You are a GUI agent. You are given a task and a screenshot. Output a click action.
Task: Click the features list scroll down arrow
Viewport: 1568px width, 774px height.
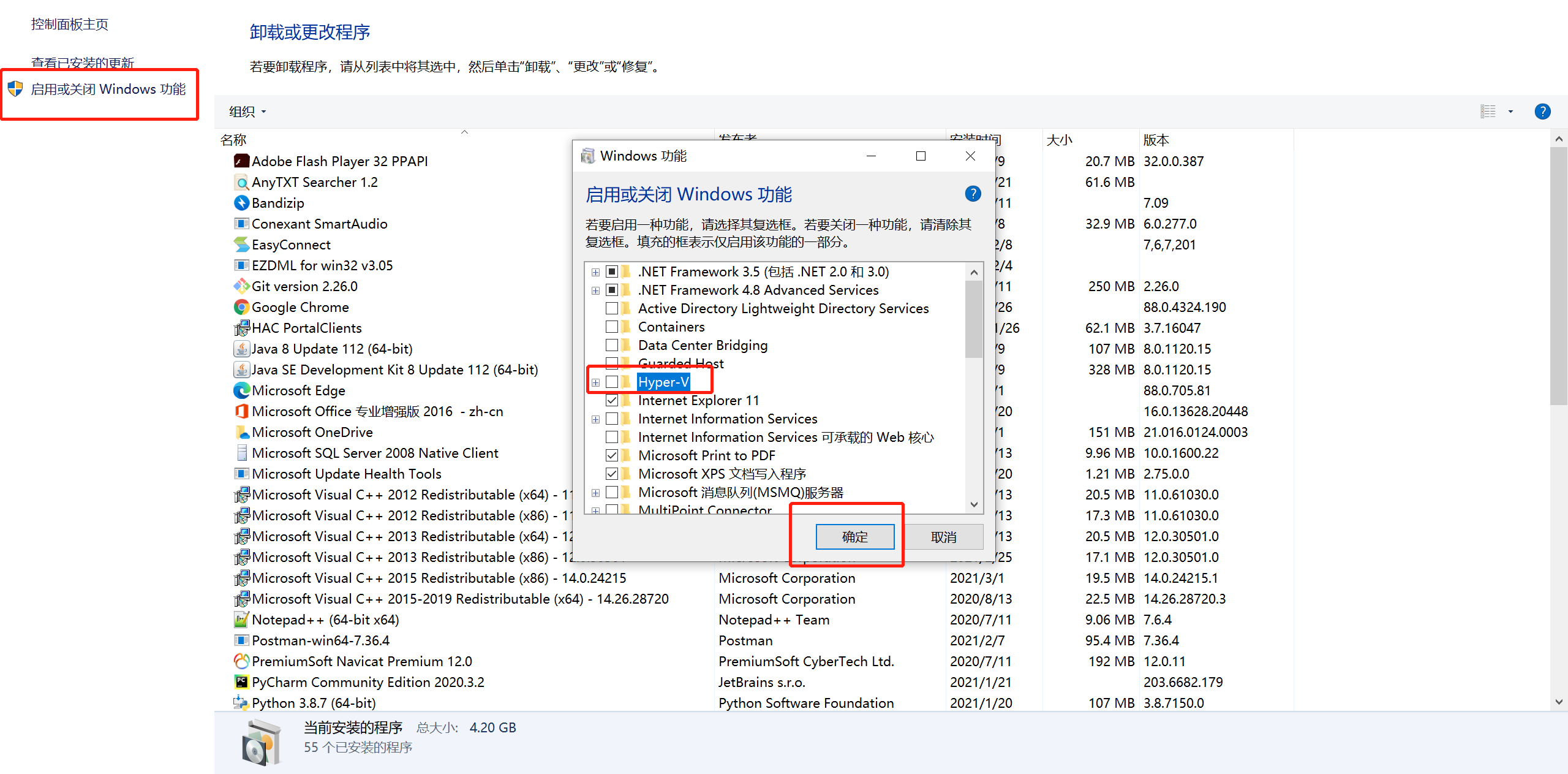[x=974, y=504]
